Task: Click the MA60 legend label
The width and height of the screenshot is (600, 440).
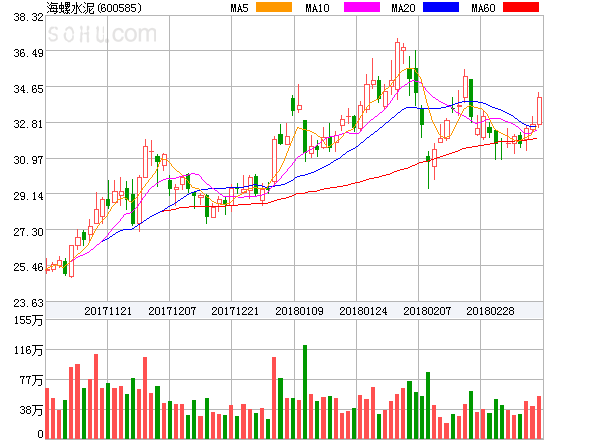Action: pyautogui.click(x=483, y=8)
